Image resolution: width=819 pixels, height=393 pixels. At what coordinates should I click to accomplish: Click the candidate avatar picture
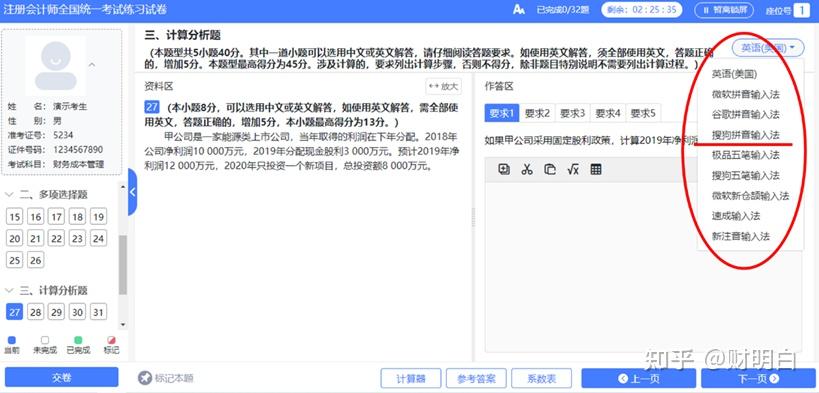(x=56, y=65)
